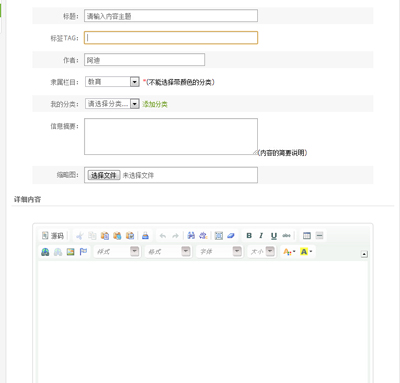Click the Paste from Word icon
The image size is (400, 383).
(x=130, y=236)
